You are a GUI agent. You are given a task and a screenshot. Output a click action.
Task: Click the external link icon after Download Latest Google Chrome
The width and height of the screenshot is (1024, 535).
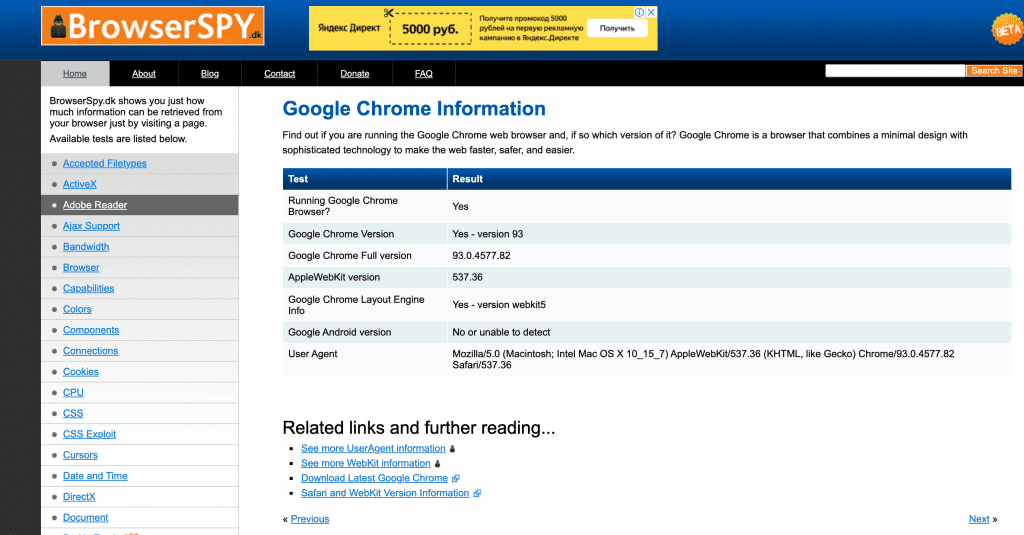pos(456,479)
